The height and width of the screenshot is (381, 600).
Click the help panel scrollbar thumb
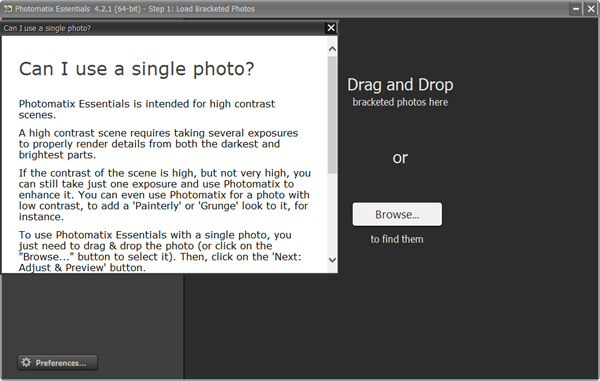click(332, 114)
